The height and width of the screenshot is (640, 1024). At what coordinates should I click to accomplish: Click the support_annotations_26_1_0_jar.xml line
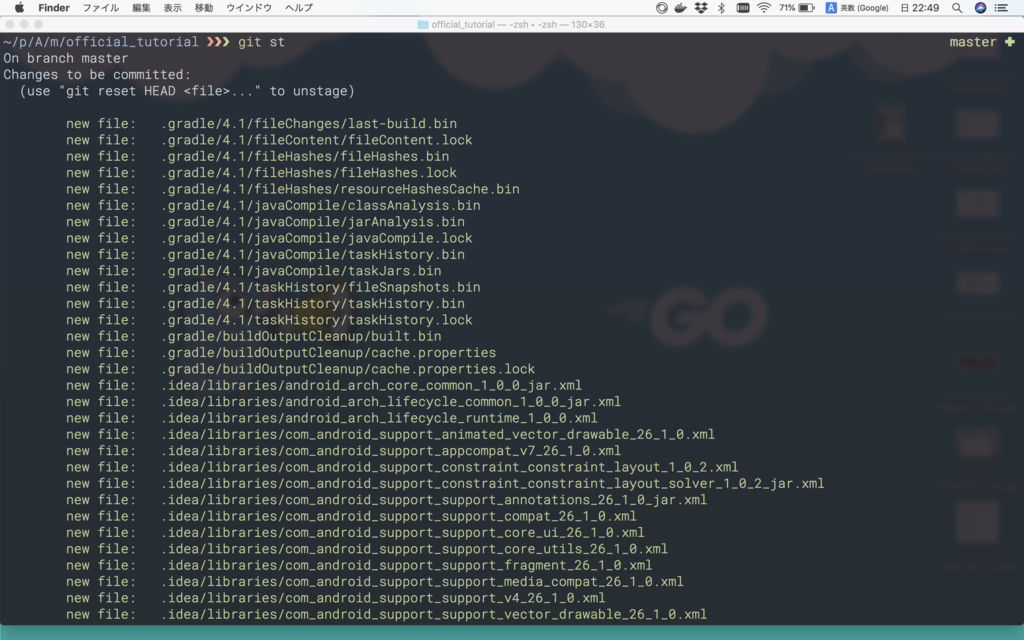pyautogui.click(x=387, y=499)
